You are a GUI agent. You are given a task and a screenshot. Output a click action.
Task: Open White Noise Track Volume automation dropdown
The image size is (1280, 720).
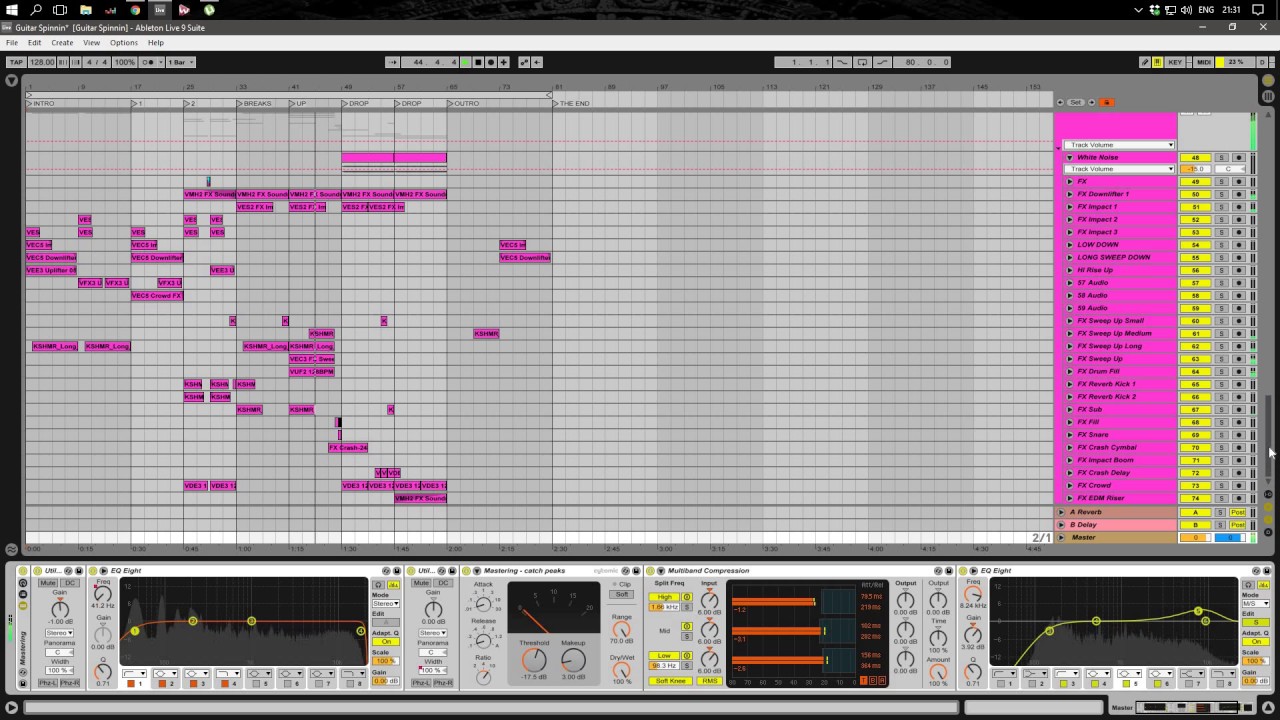coord(1119,169)
